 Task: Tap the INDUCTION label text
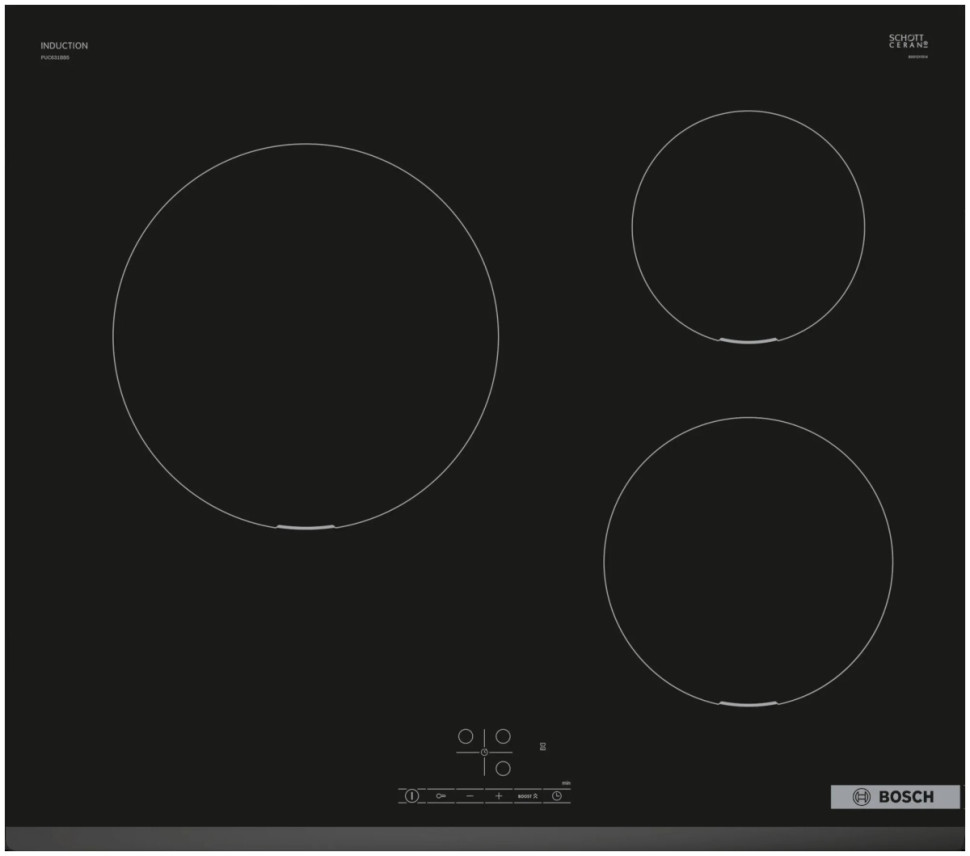coord(64,44)
